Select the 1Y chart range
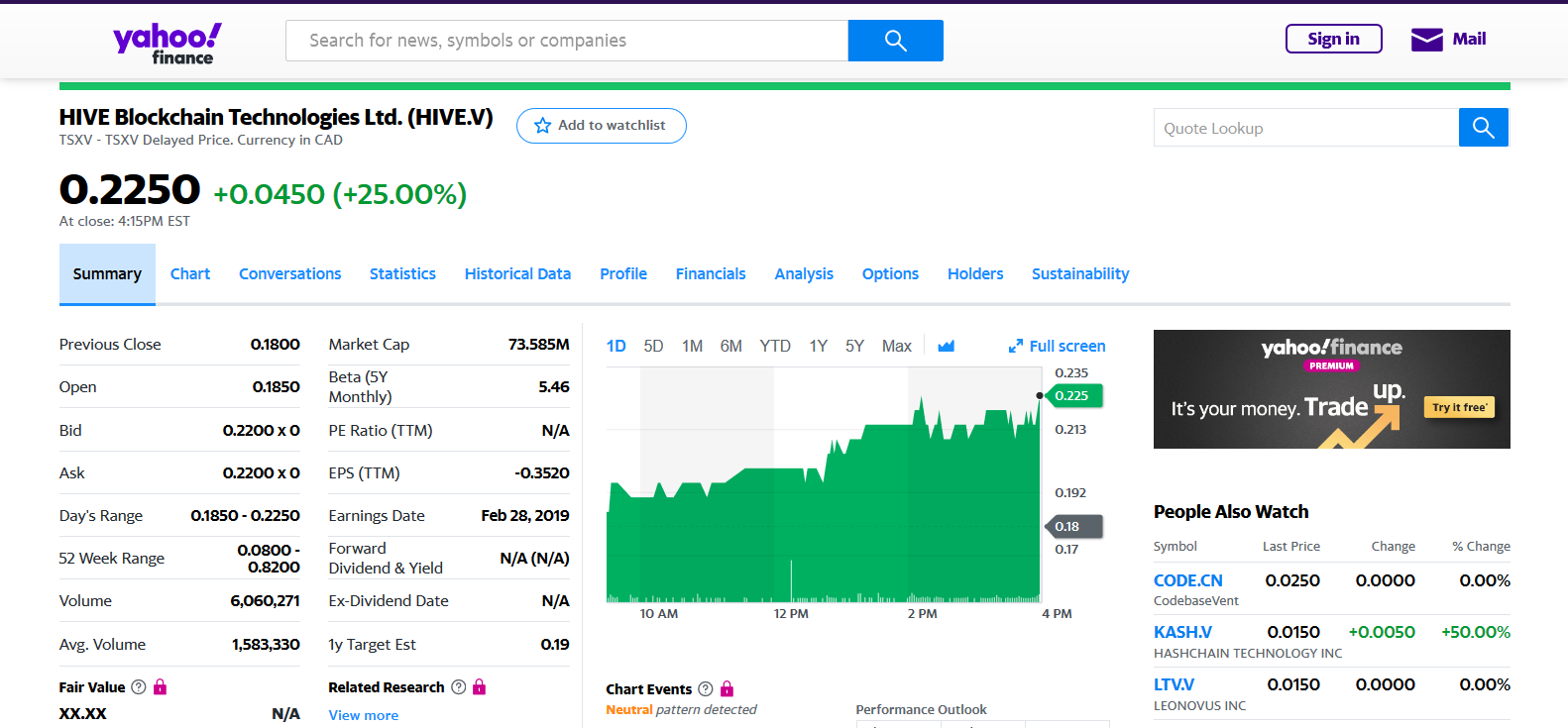The height and width of the screenshot is (728, 1568). click(x=818, y=346)
